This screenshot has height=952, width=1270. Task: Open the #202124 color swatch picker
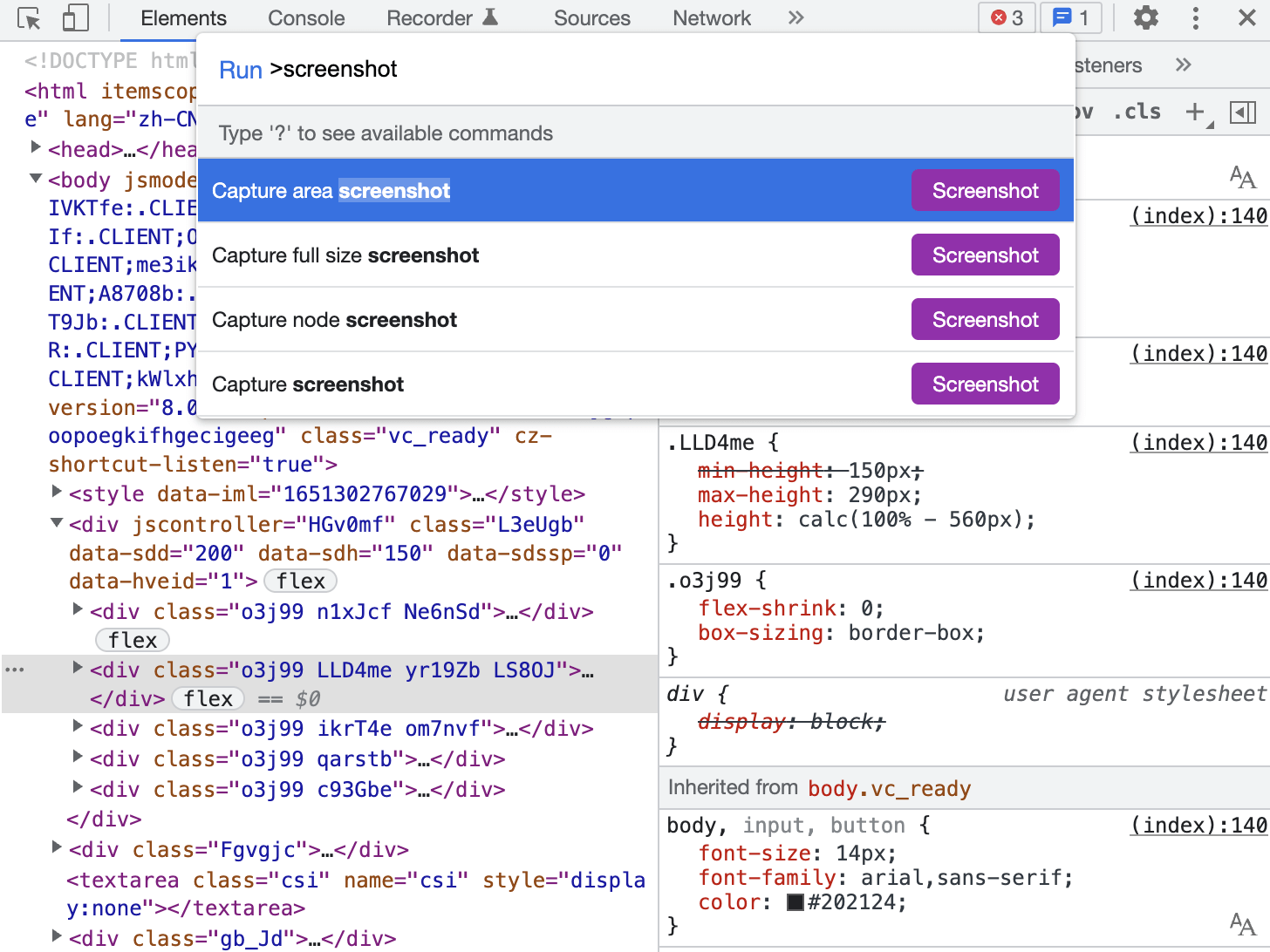click(x=795, y=902)
